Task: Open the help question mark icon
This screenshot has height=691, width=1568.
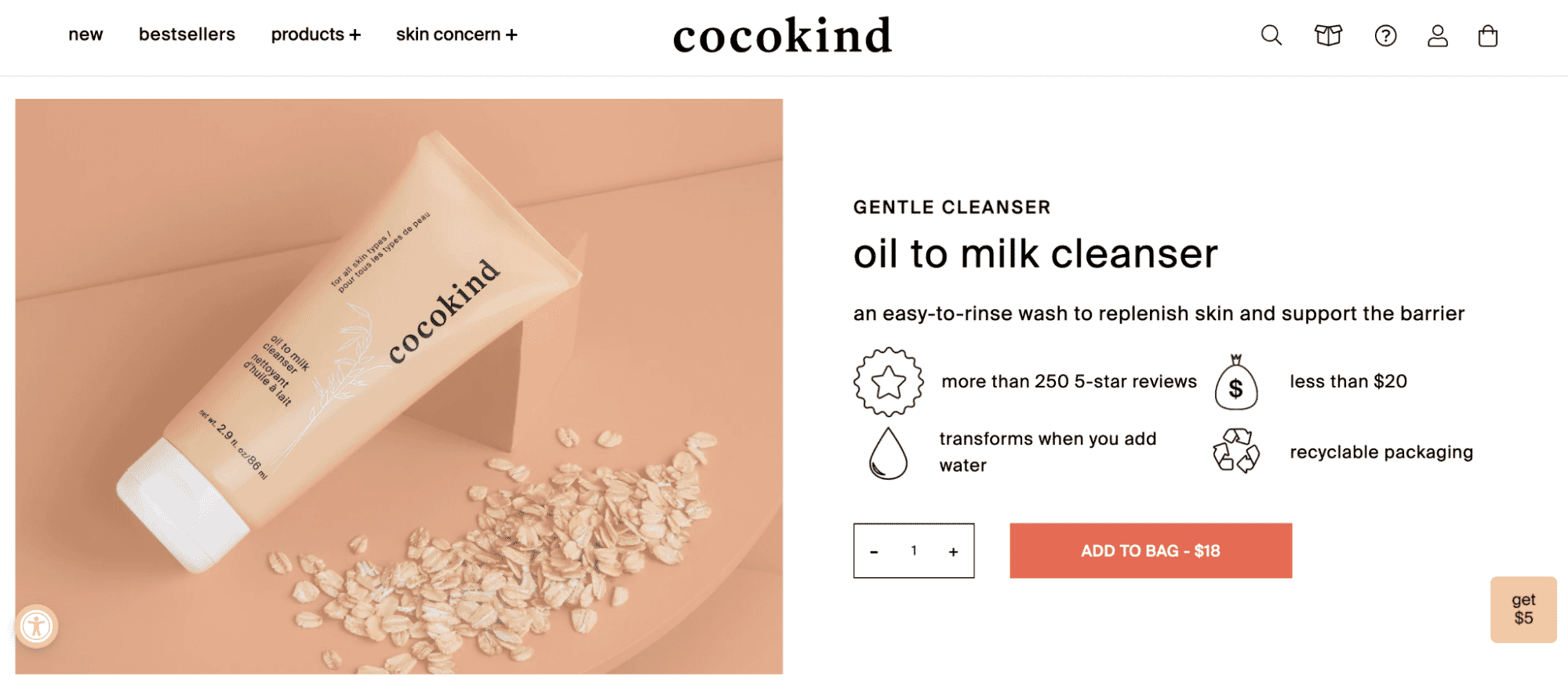Action: (1385, 35)
